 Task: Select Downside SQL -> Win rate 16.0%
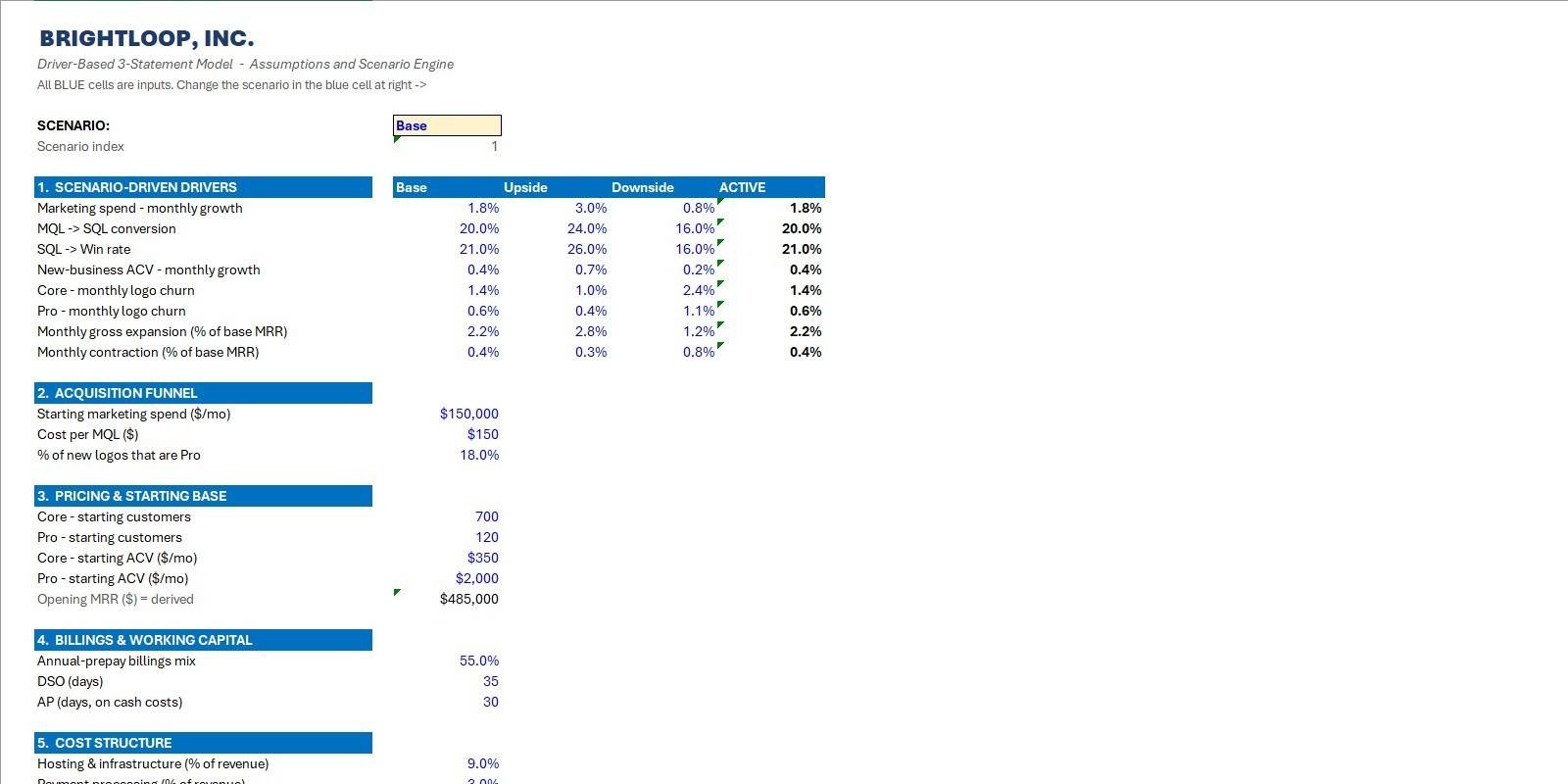tap(695, 249)
